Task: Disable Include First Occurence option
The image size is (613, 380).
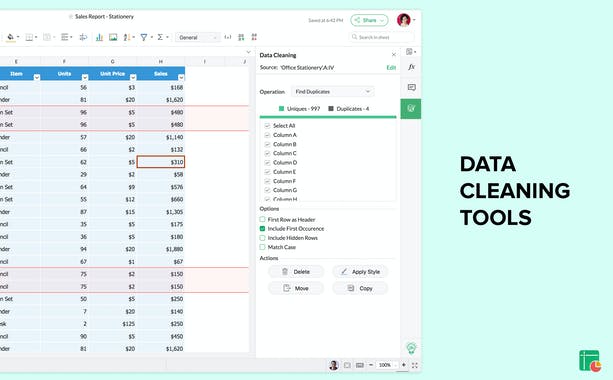Action: (x=262, y=229)
